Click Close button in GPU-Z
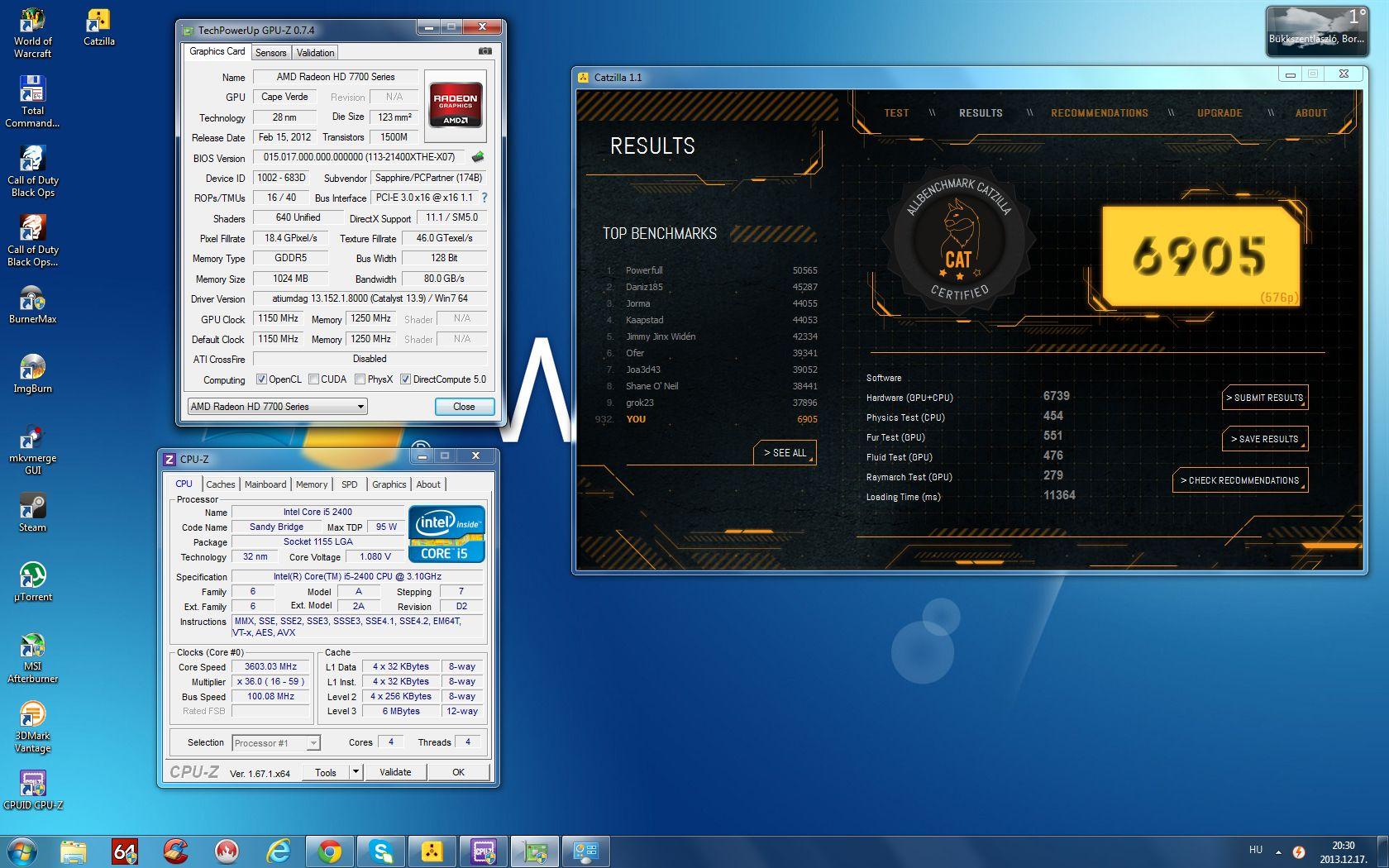 (x=464, y=407)
